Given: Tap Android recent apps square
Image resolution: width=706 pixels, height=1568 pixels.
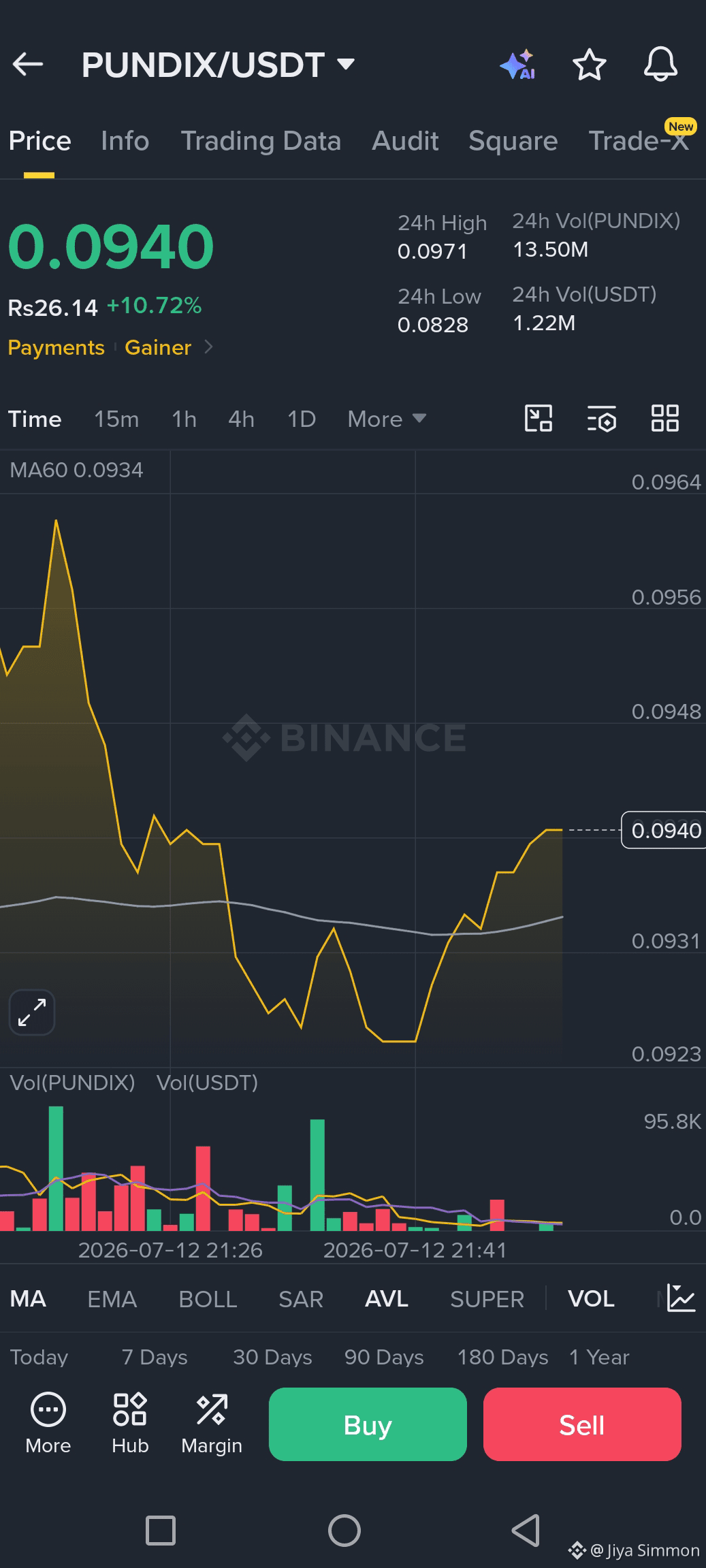Looking at the screenshot, I should (x=161, y=1531).
